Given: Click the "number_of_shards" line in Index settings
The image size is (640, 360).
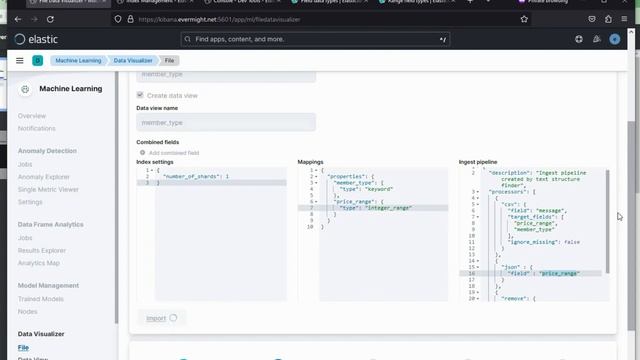Looking at the screenshot, I should pyautogui.click(x=196, y=177).
